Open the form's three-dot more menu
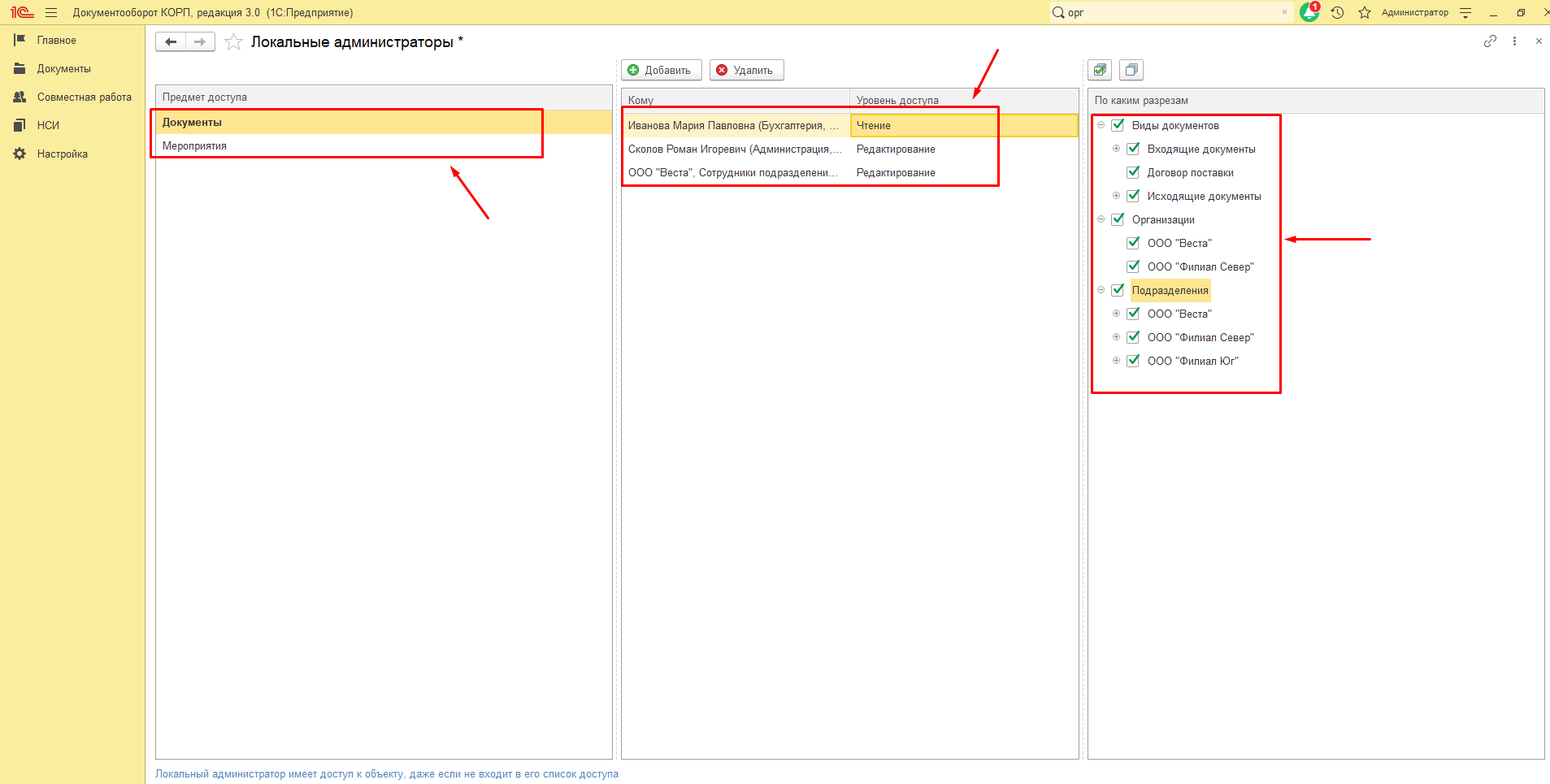This screenshot has height=784, width=1550. [x=1514, y=41]
